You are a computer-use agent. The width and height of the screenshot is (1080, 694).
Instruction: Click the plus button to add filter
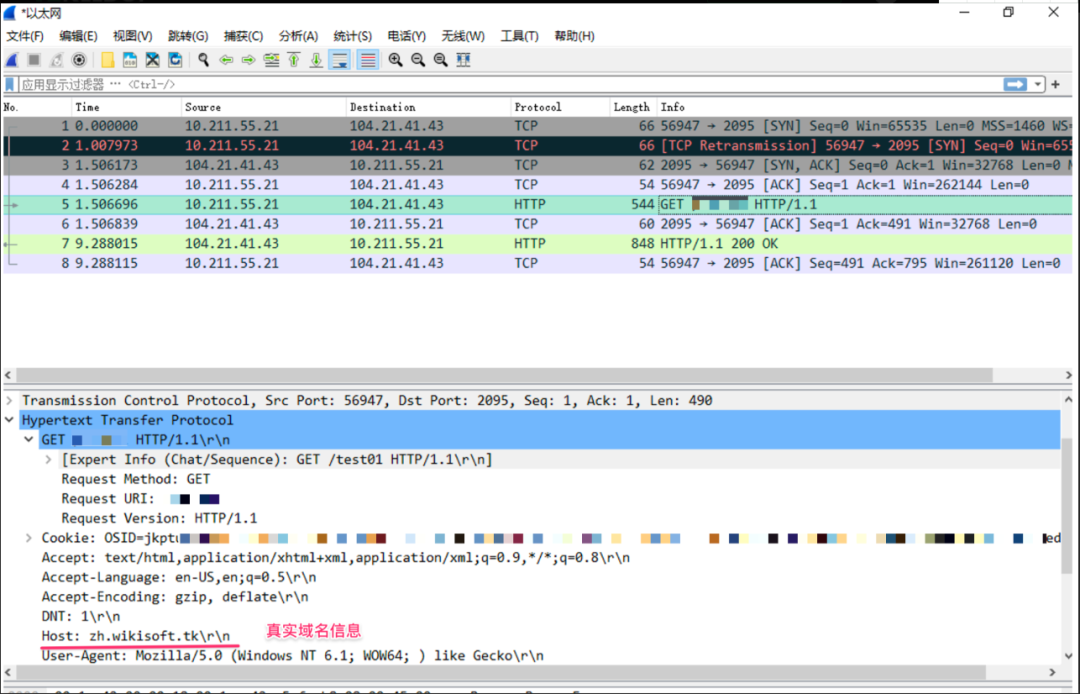(x=1055, y=85)
